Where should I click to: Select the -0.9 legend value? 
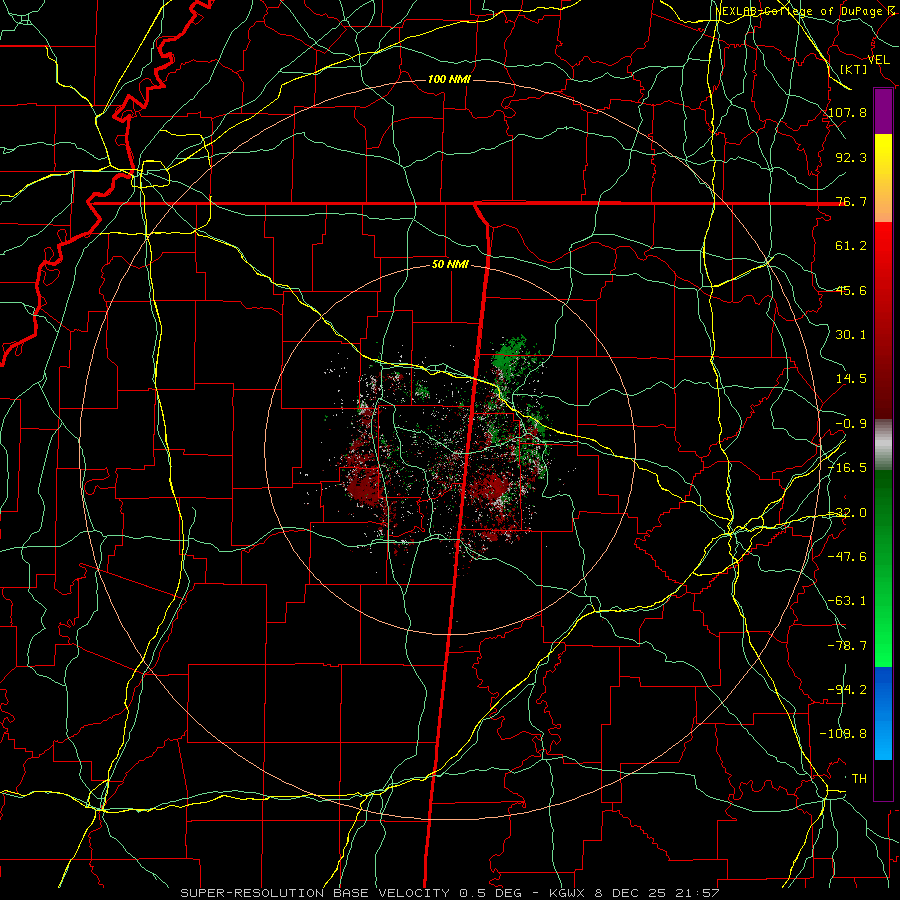pos(851,424)
